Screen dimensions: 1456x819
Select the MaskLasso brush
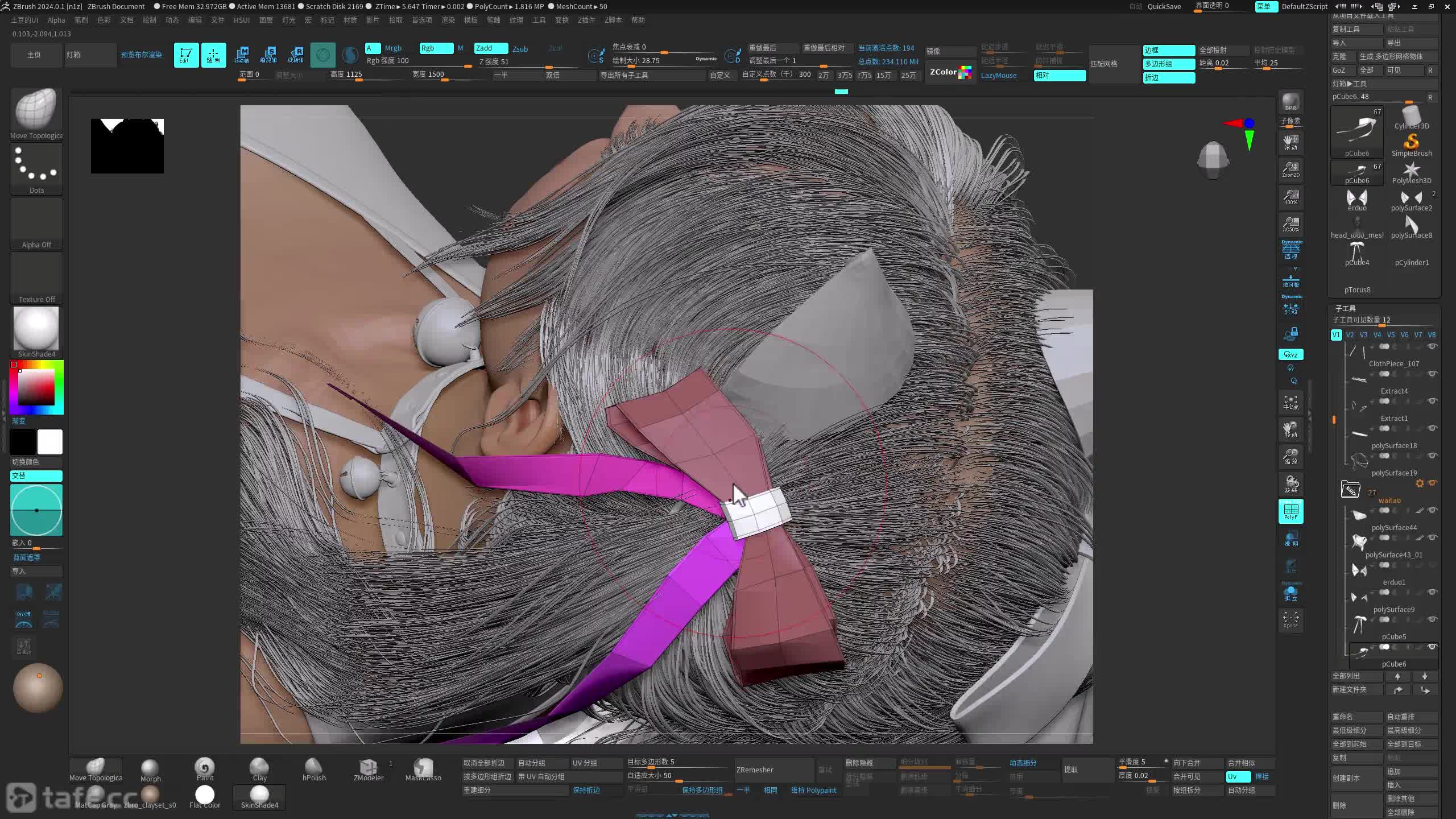click(423, 770)
